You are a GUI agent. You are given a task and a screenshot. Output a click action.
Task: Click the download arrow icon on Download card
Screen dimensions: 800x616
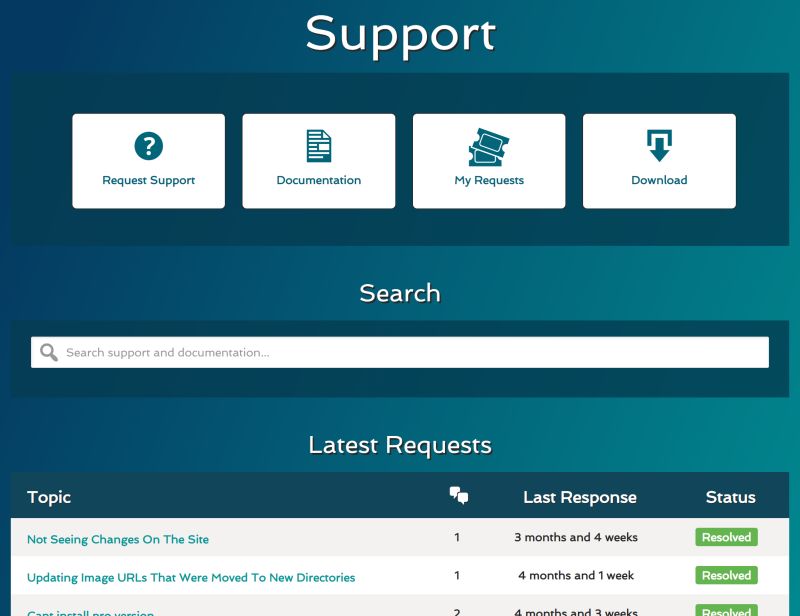coord(658,144)
